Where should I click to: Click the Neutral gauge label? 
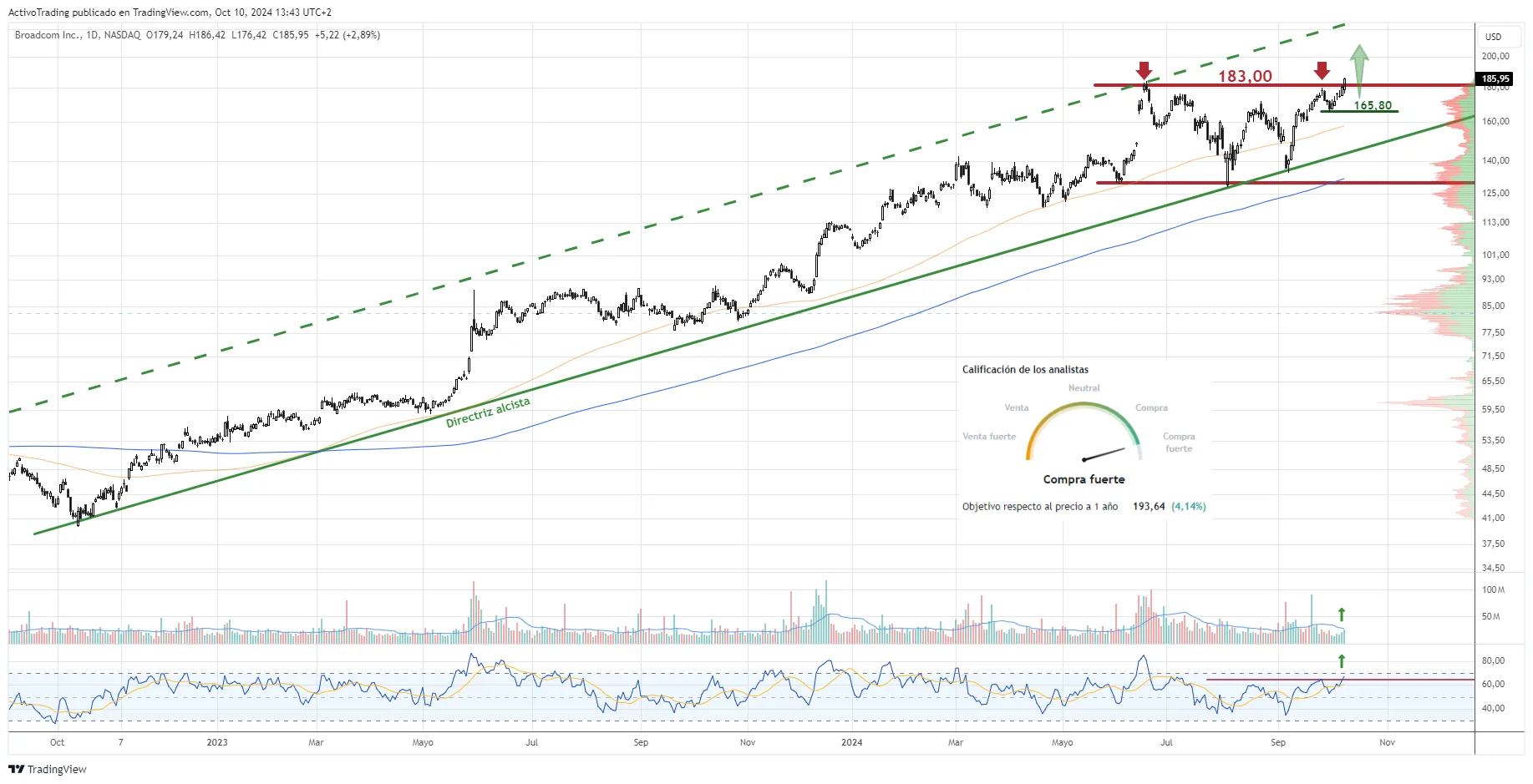point(1084,388)
